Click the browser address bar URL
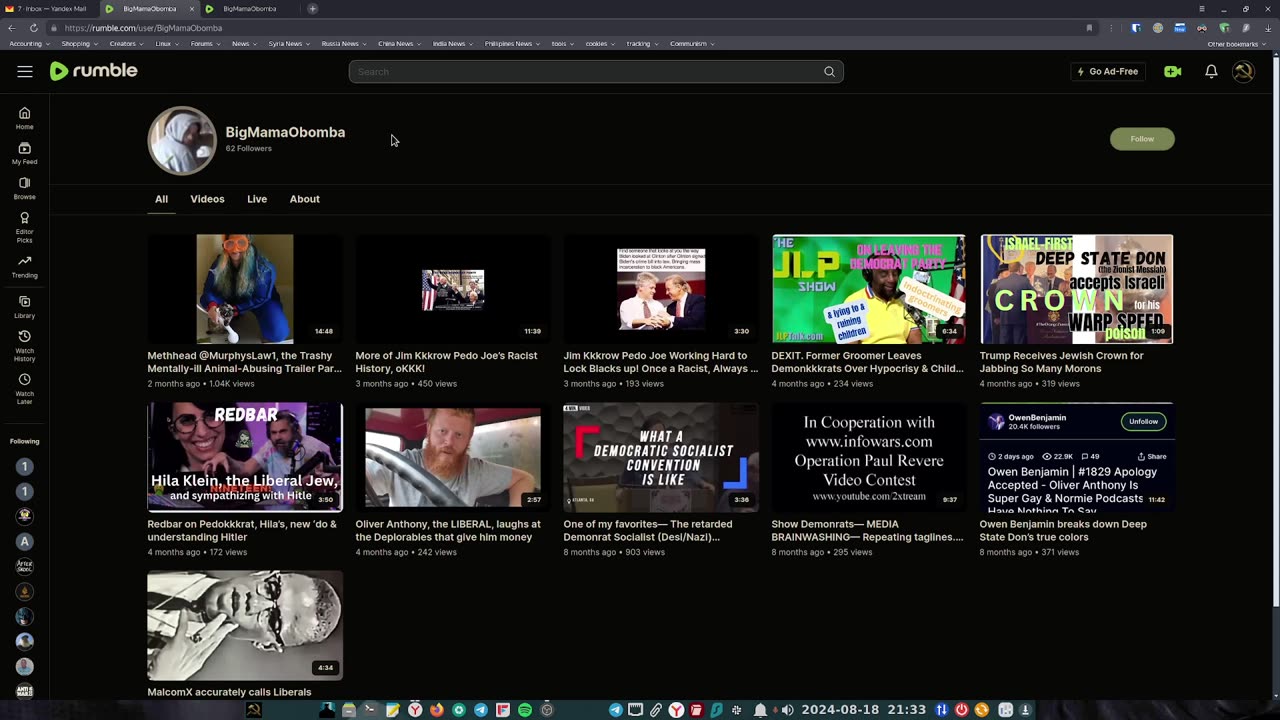The width and height of the screenshot is (1280, 720). pos(143,28)
